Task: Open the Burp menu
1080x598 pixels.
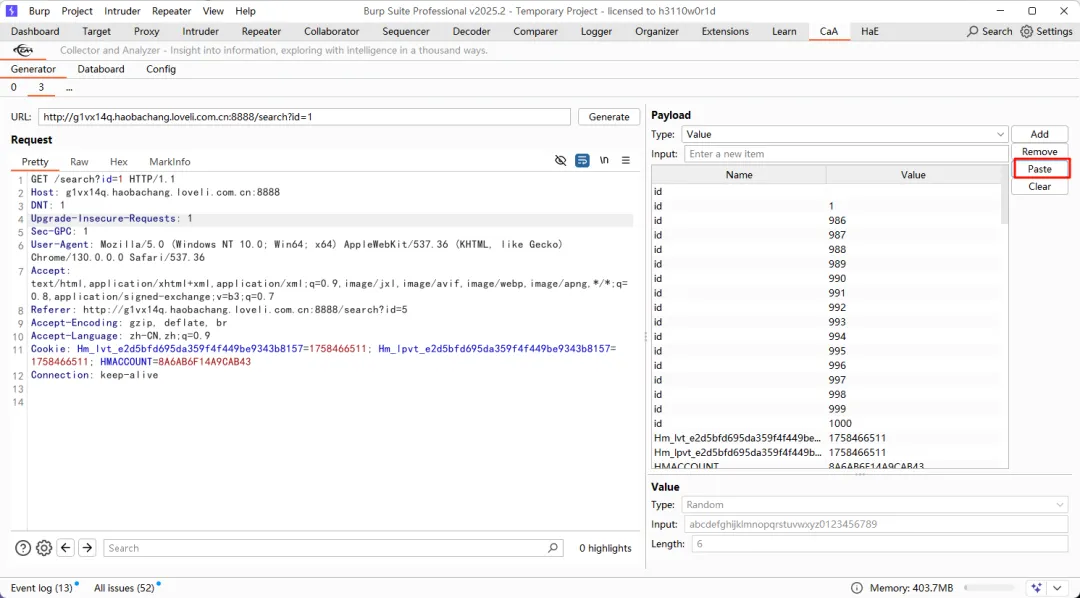Action: tap(39, 11)
